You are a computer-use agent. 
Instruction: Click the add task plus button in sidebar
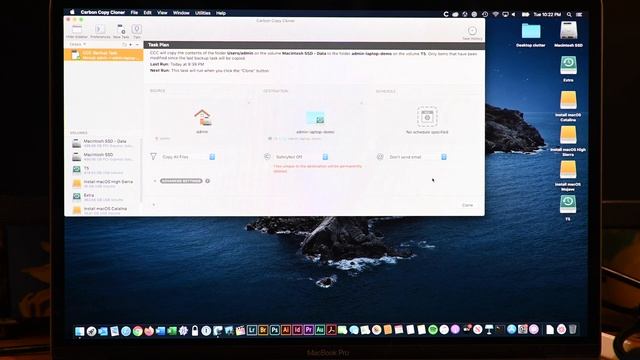(131, 44)
